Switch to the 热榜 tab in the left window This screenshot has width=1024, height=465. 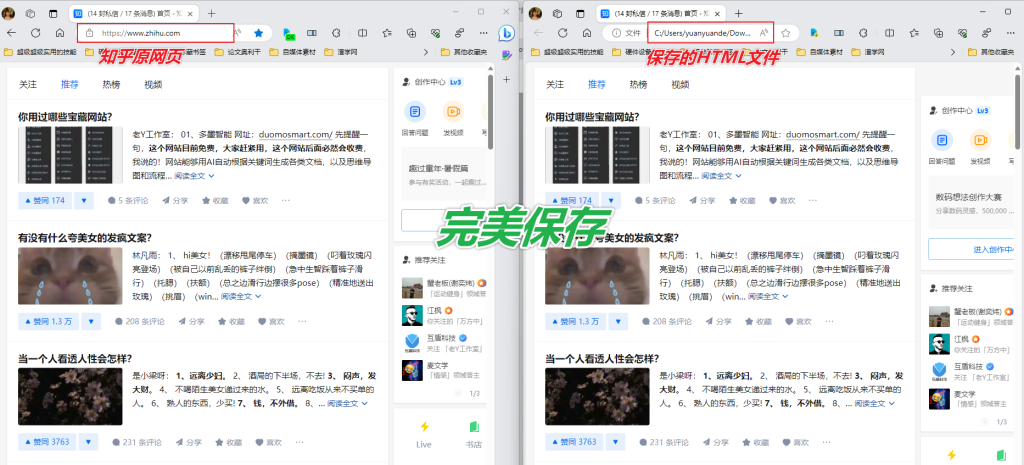pyautogui.click(x=111, y=84)
